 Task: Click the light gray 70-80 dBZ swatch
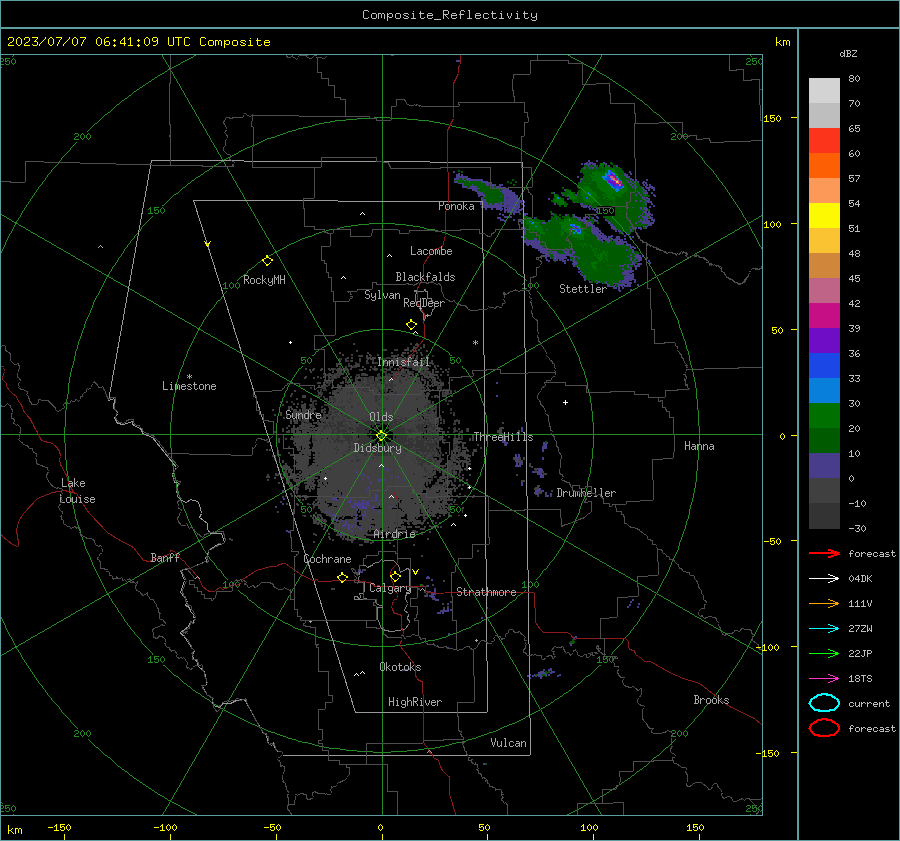[x=824, y=90]
